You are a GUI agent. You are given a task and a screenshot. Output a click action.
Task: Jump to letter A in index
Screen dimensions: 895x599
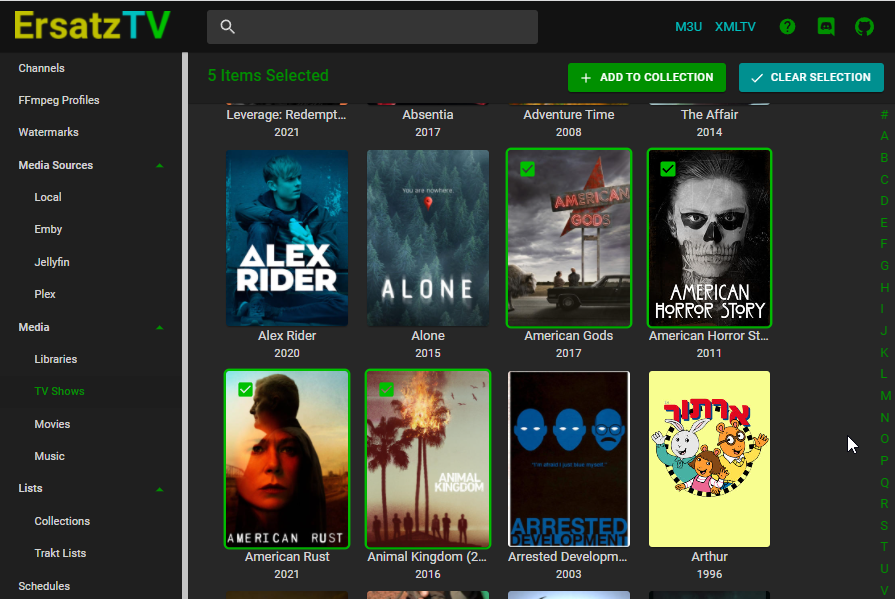pyautogui.click(x=884, y=136)
